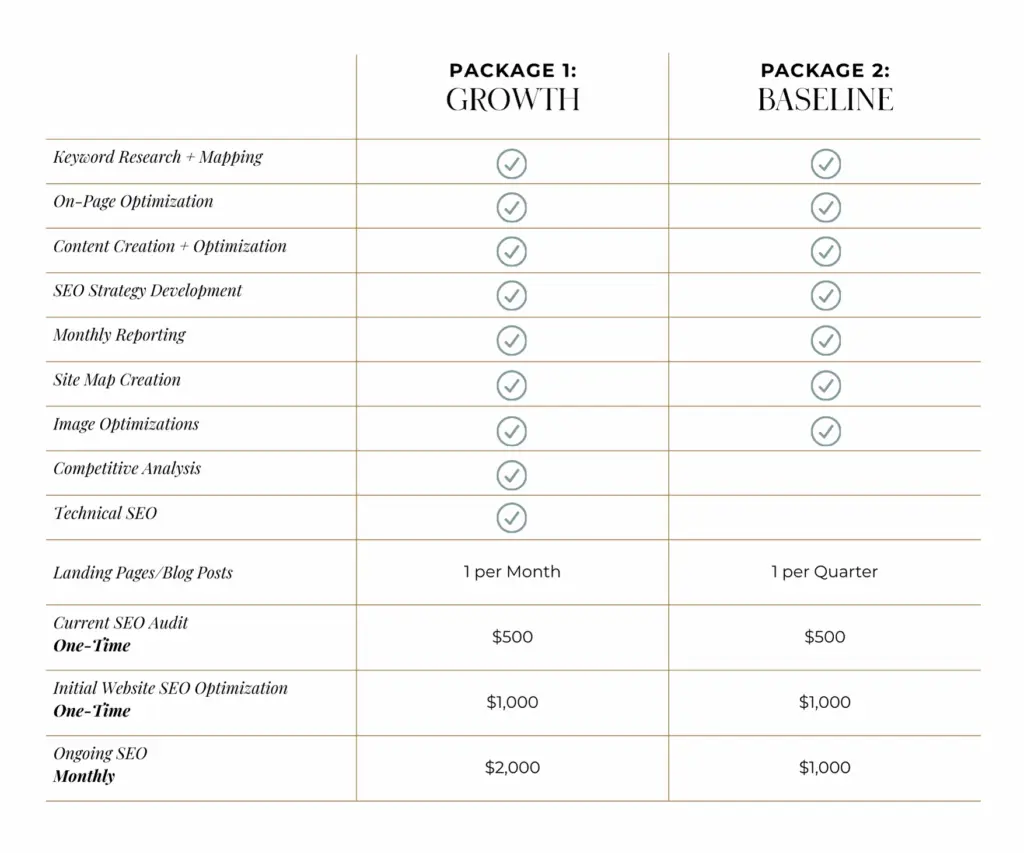Screen dimensions: 1024x853
Task: Click Growth checkmark for Technical SEO
Action: [x=512, y=518]
